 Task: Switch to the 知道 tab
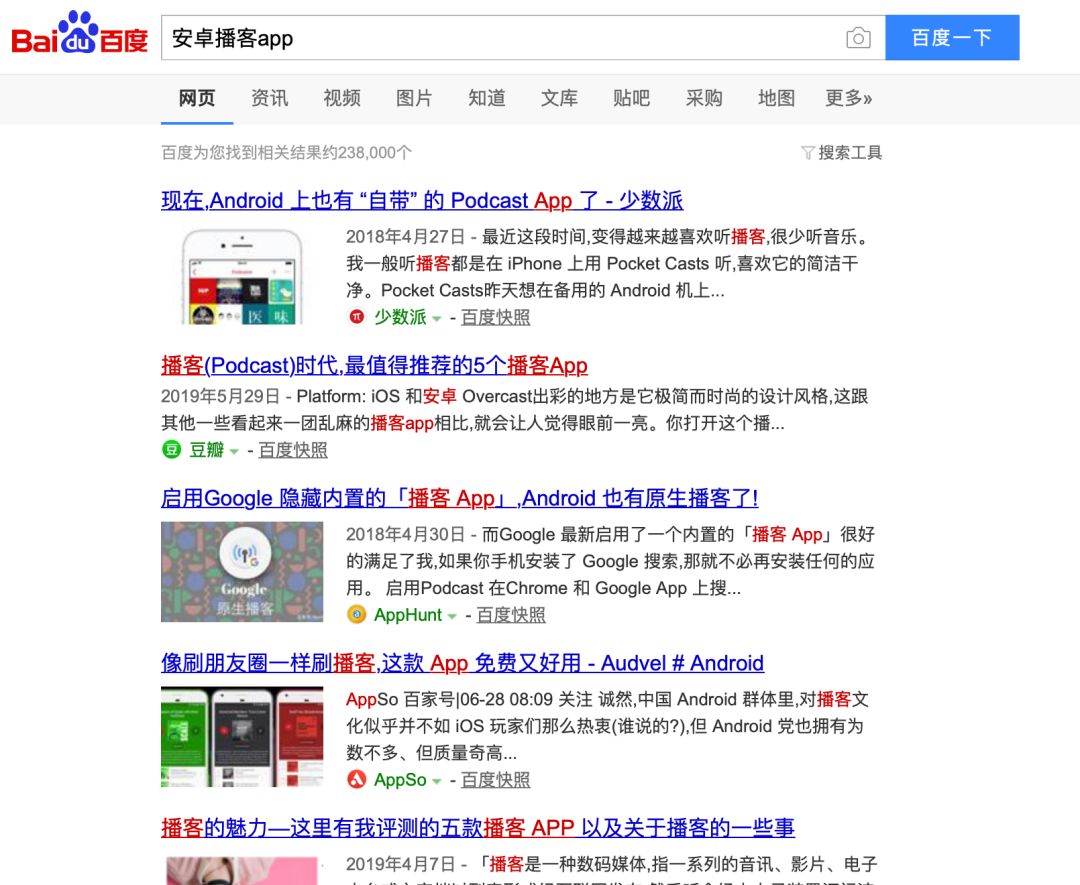pos(486,98)
